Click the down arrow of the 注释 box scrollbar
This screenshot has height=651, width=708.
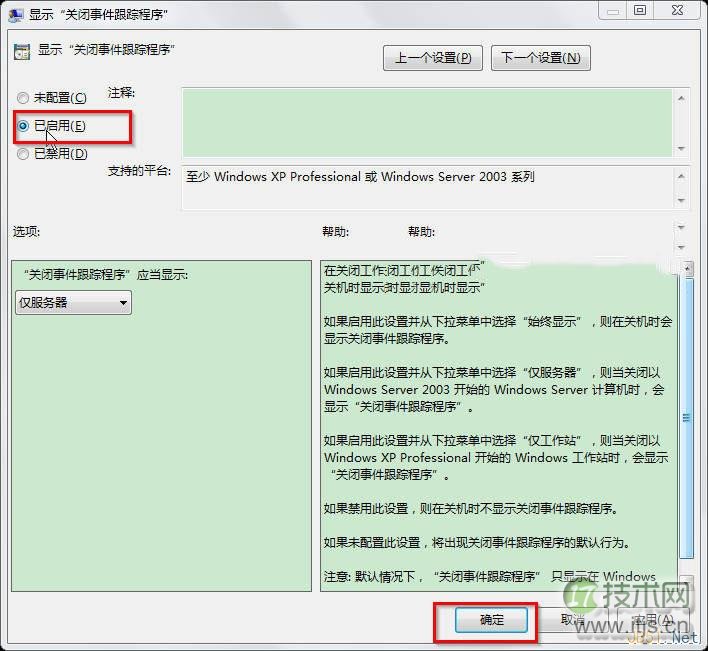681,149
